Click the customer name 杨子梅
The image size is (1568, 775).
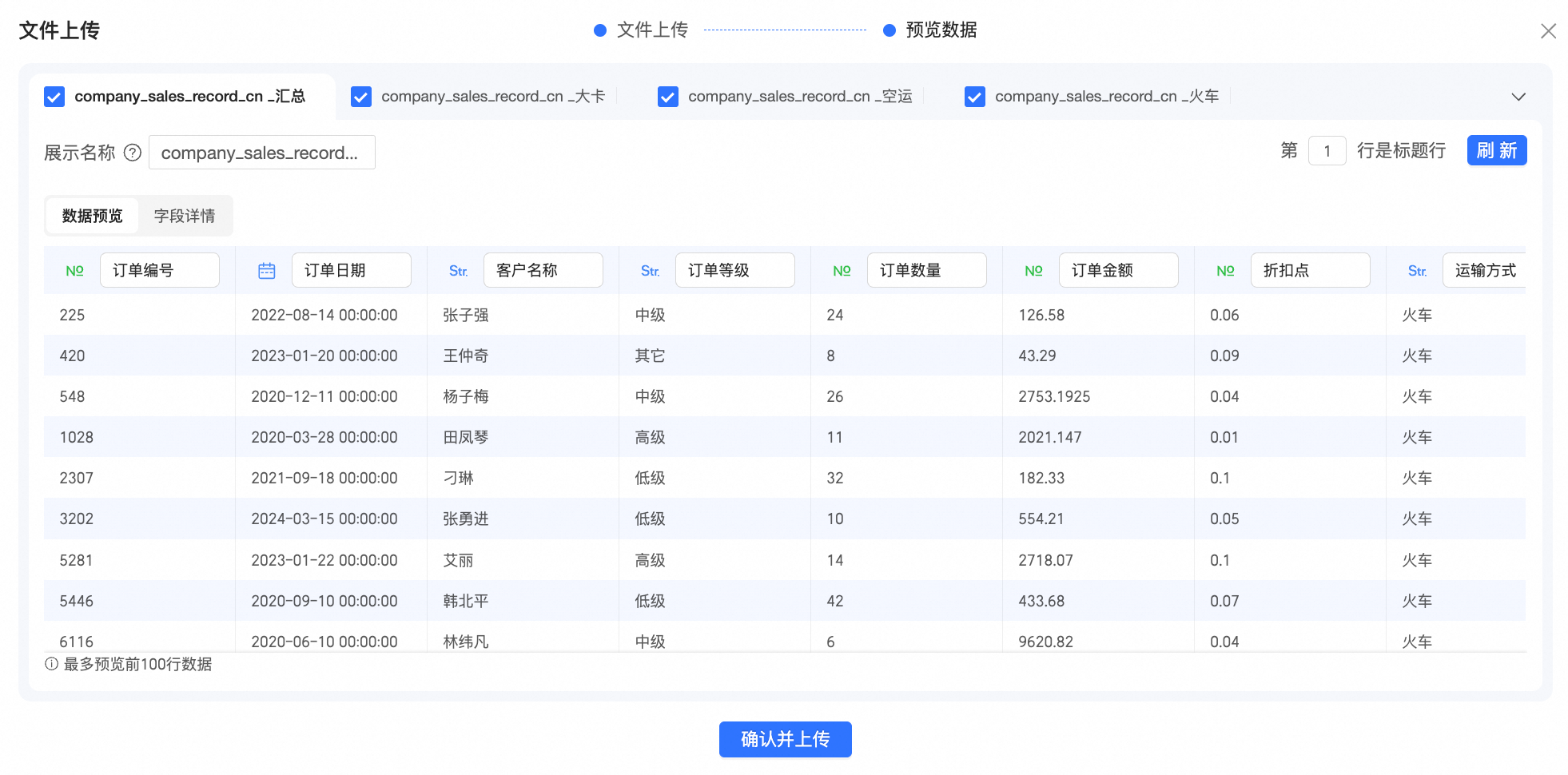(466, 396)
